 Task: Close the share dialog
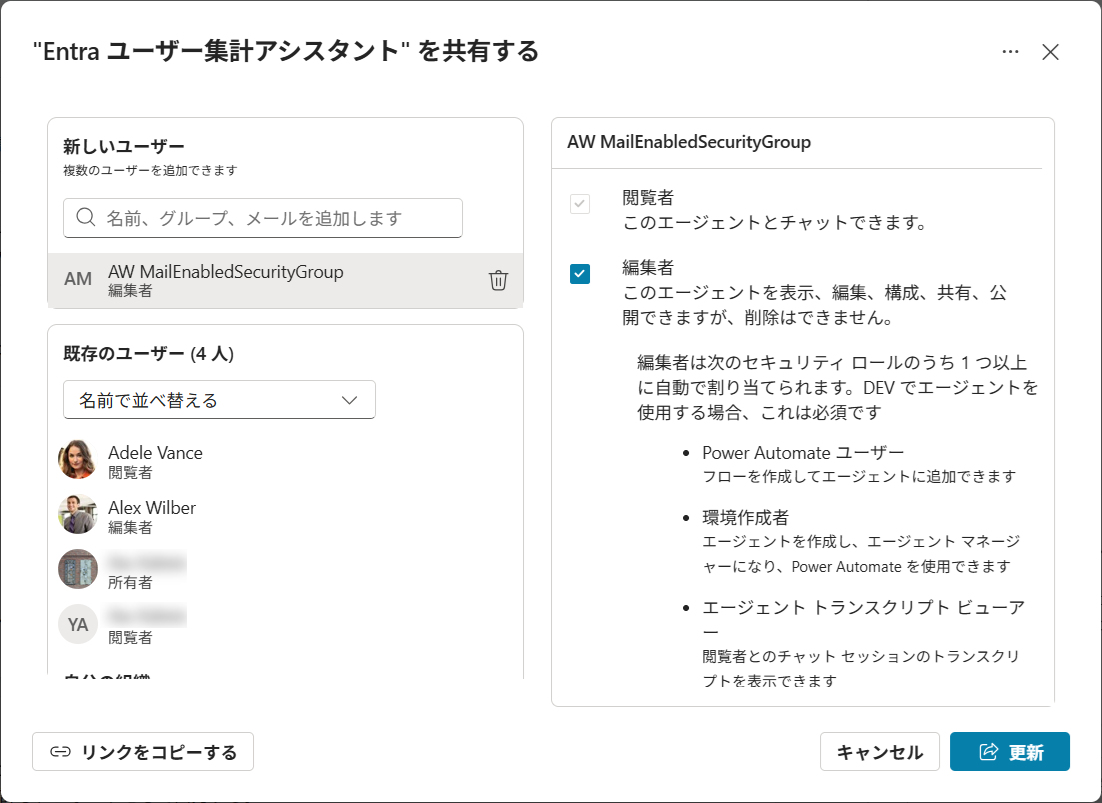click(x=1050, y=52)
